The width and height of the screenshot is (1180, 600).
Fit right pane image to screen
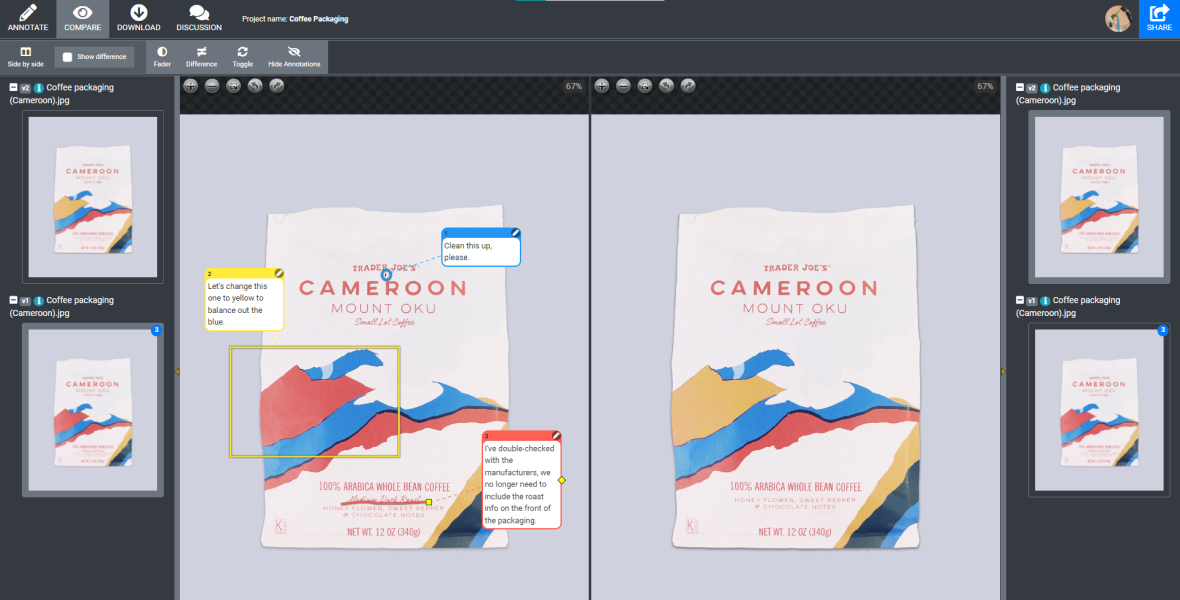(645, 86)
